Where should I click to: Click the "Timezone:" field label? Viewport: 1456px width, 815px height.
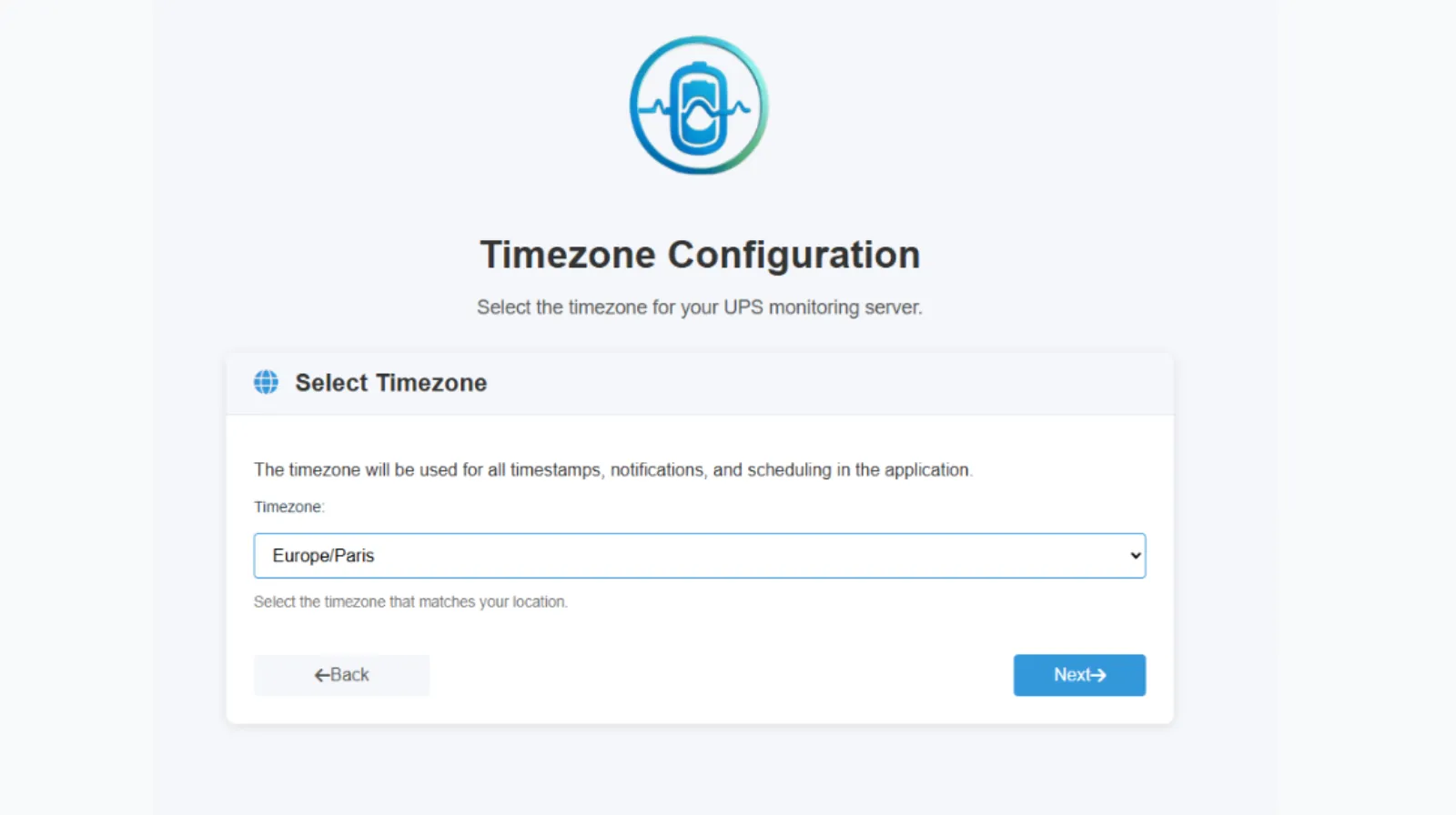(288, 507)
